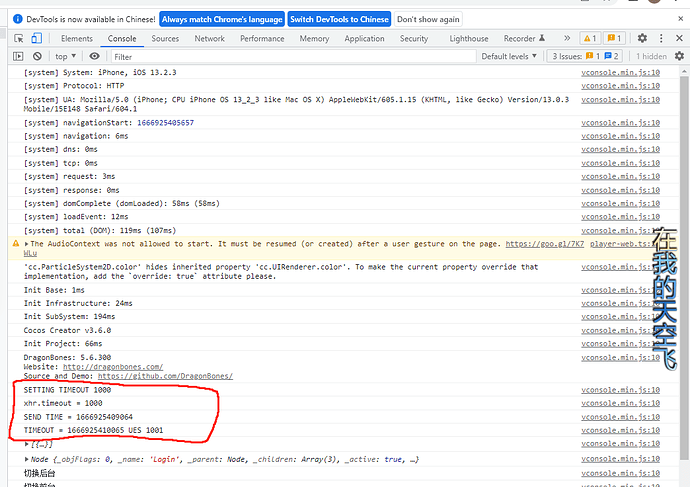Screen dimensions: 690x487
Task: Open the top context dropdown
Action: (x=66, y=56)
